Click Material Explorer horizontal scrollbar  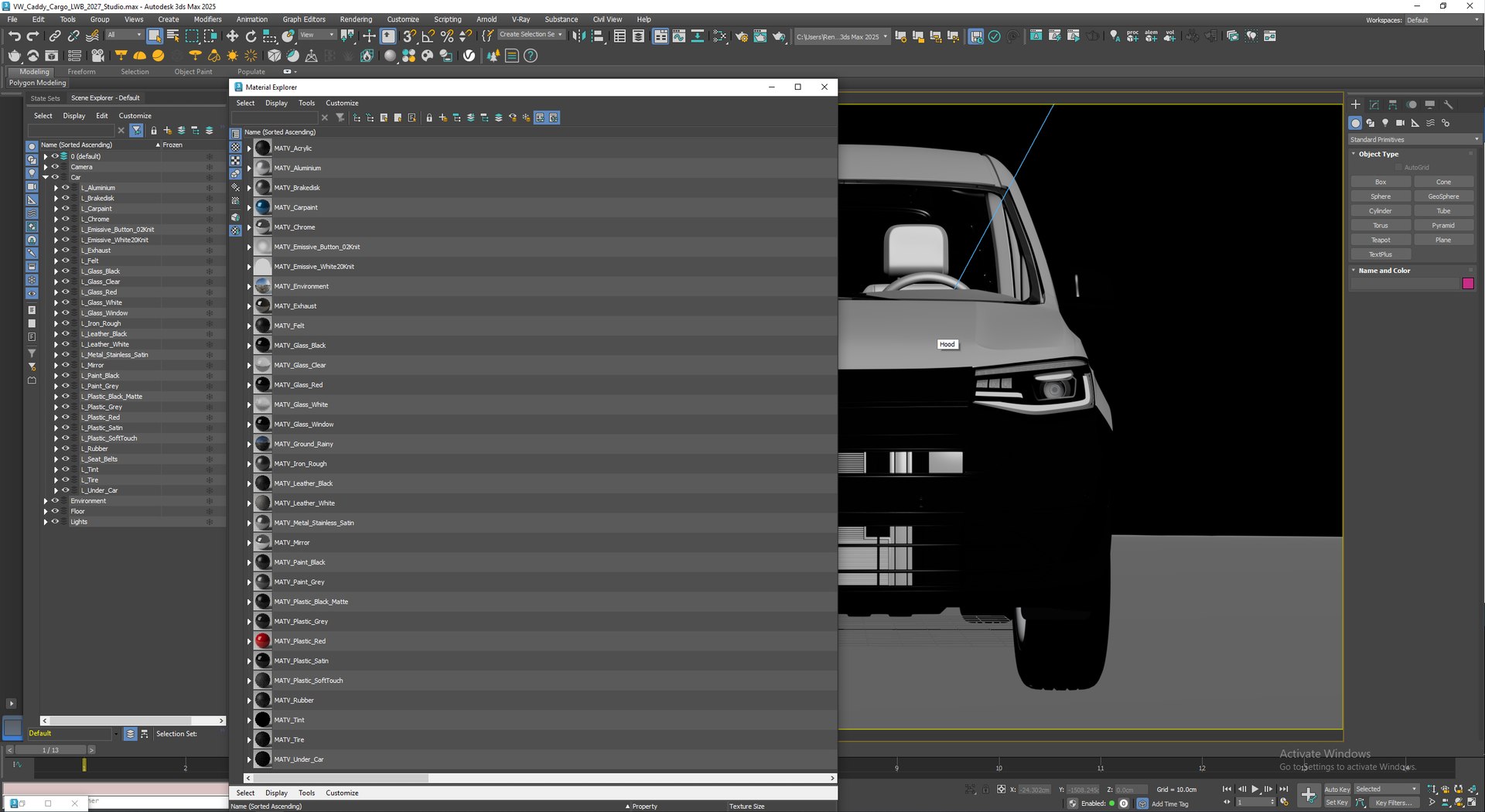pyautogui.click(x=541, y=778)
